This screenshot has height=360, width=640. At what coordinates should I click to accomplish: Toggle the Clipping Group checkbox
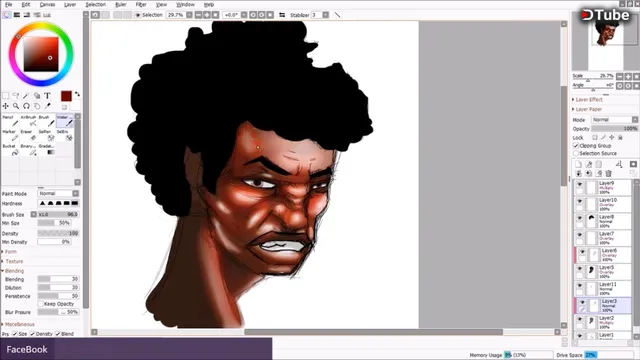point(576,146)
